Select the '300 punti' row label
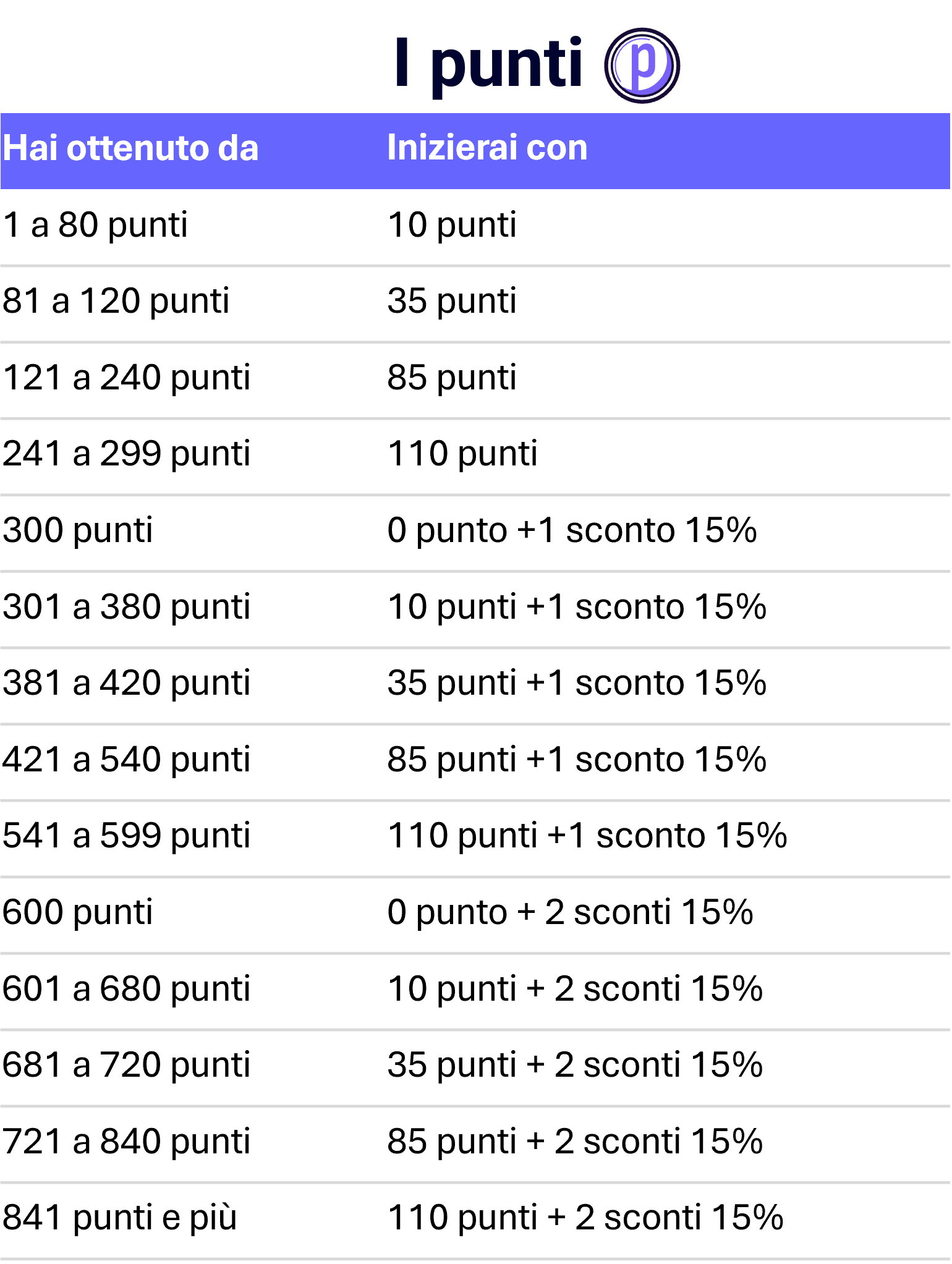This screenshot has height=1264, width=952. coord(78,531)
